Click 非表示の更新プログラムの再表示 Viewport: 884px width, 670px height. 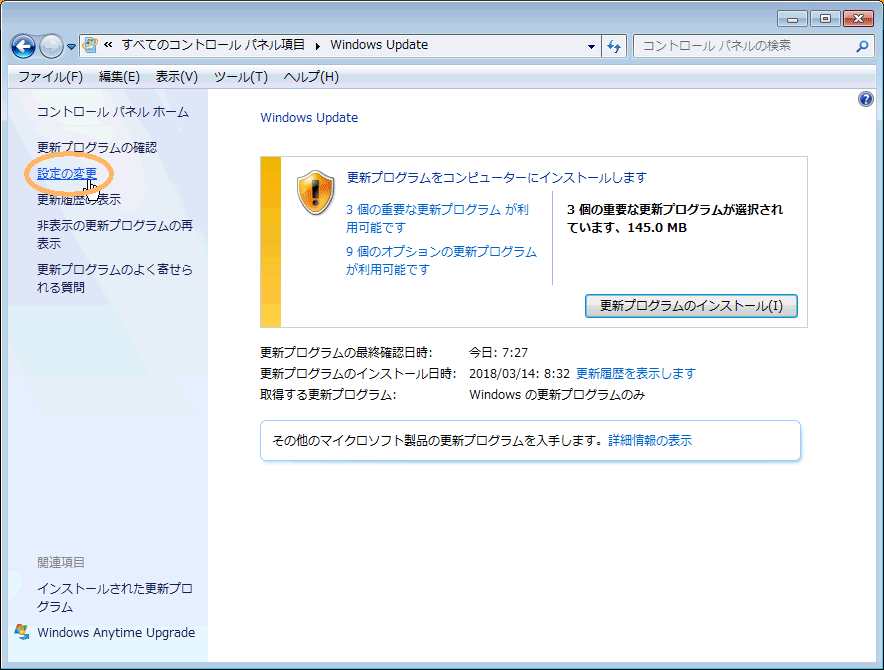point(115,235)
